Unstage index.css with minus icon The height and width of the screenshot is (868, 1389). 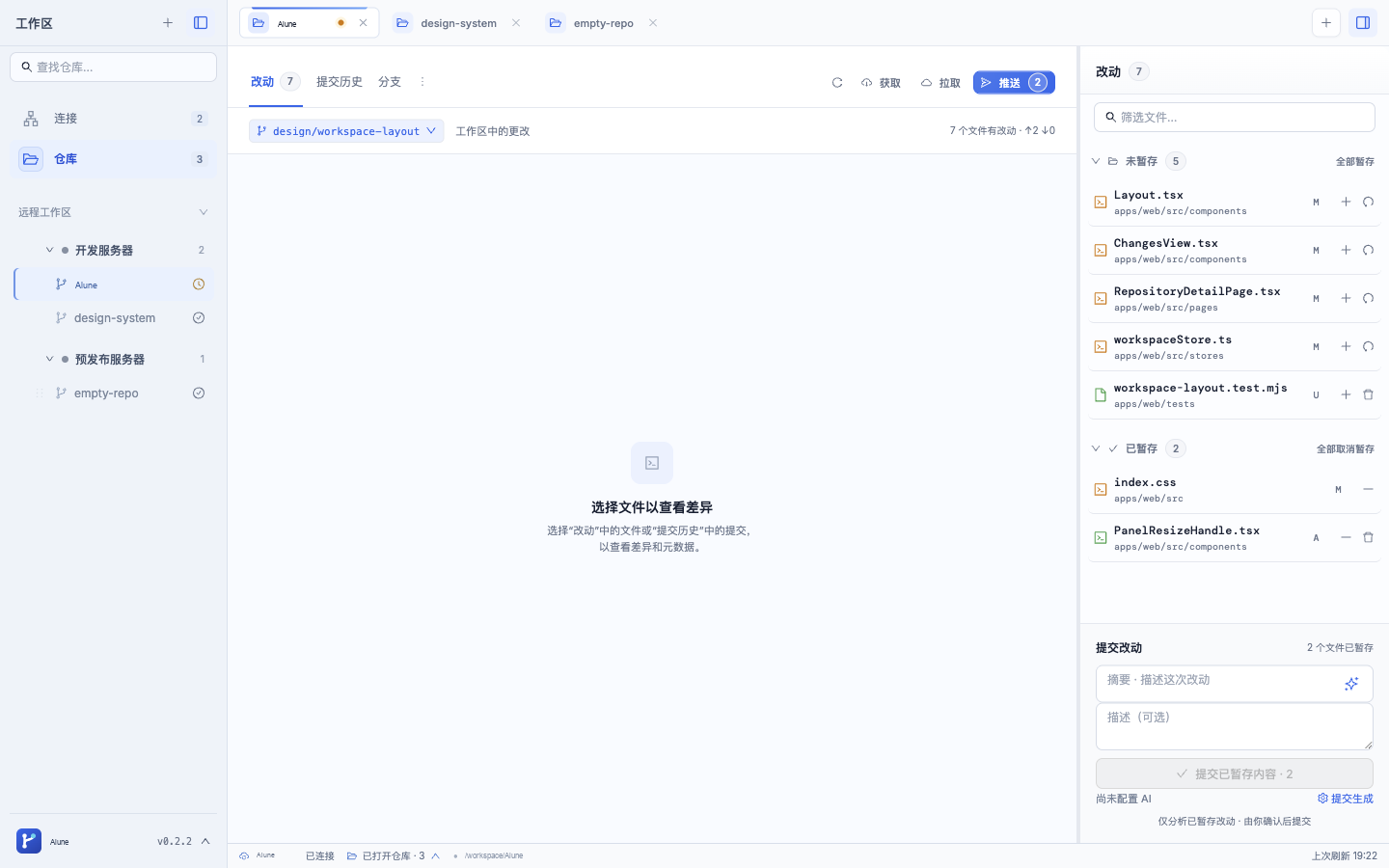(x=1368, y=489)
